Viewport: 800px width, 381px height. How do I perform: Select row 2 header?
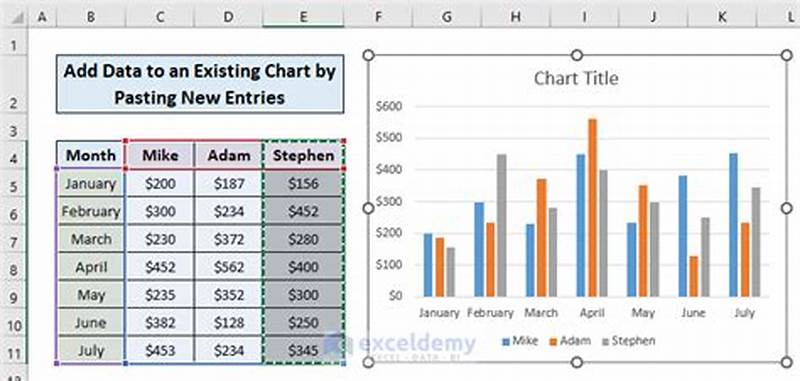point(14,85)
